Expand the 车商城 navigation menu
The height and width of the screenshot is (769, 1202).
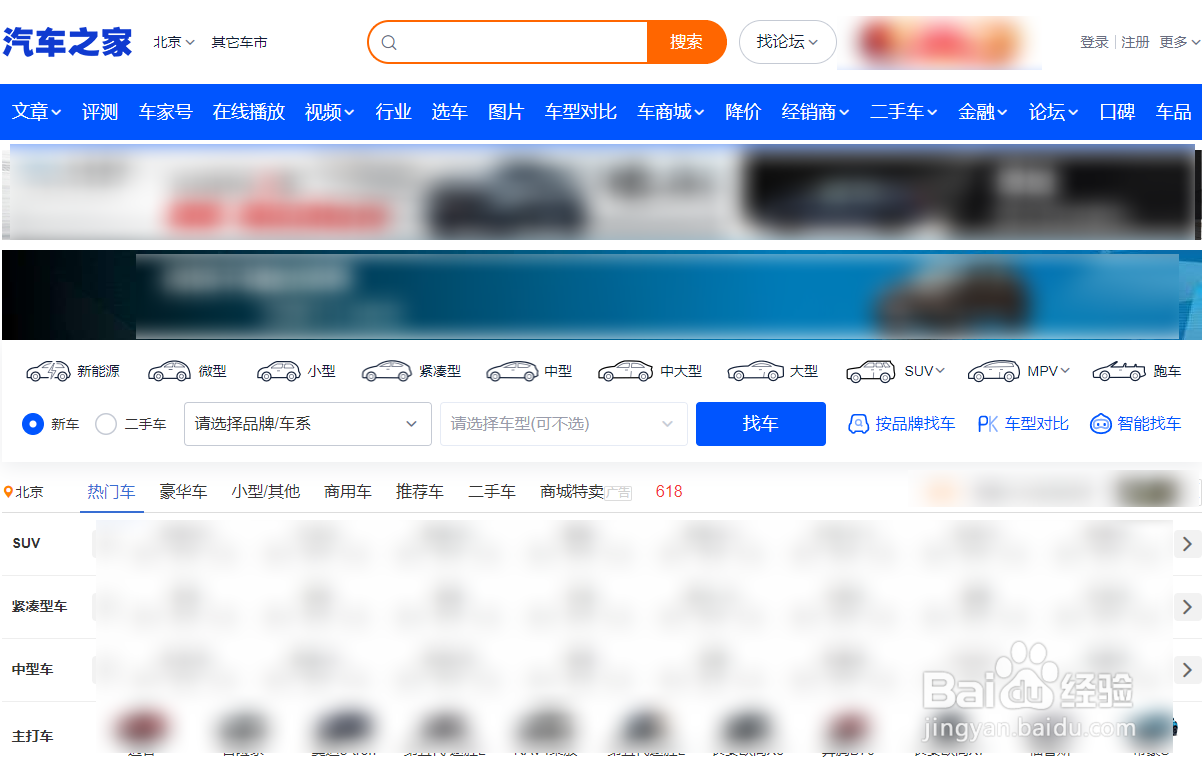click(671, 112)
